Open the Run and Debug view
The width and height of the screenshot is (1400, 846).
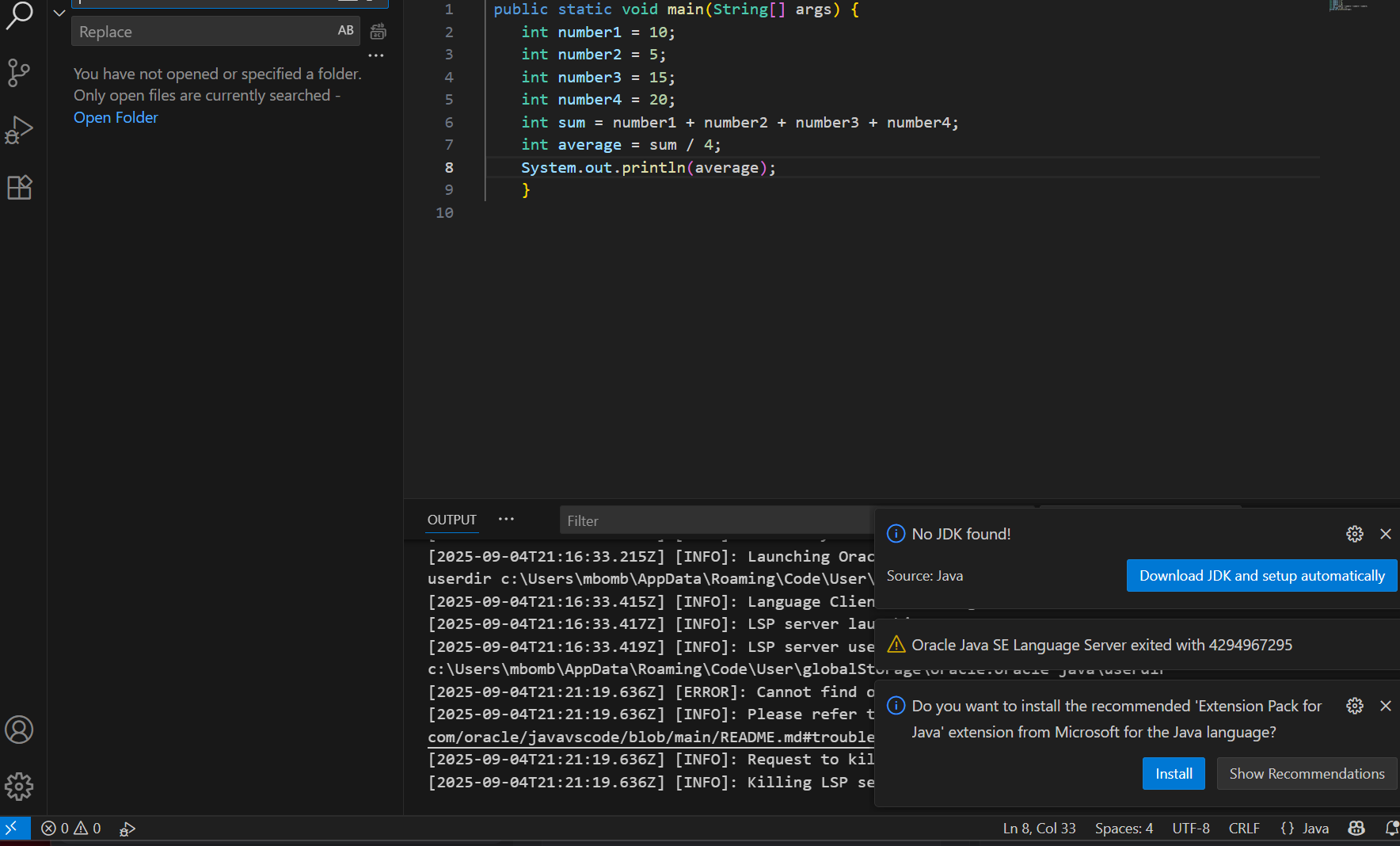[19, 130]
